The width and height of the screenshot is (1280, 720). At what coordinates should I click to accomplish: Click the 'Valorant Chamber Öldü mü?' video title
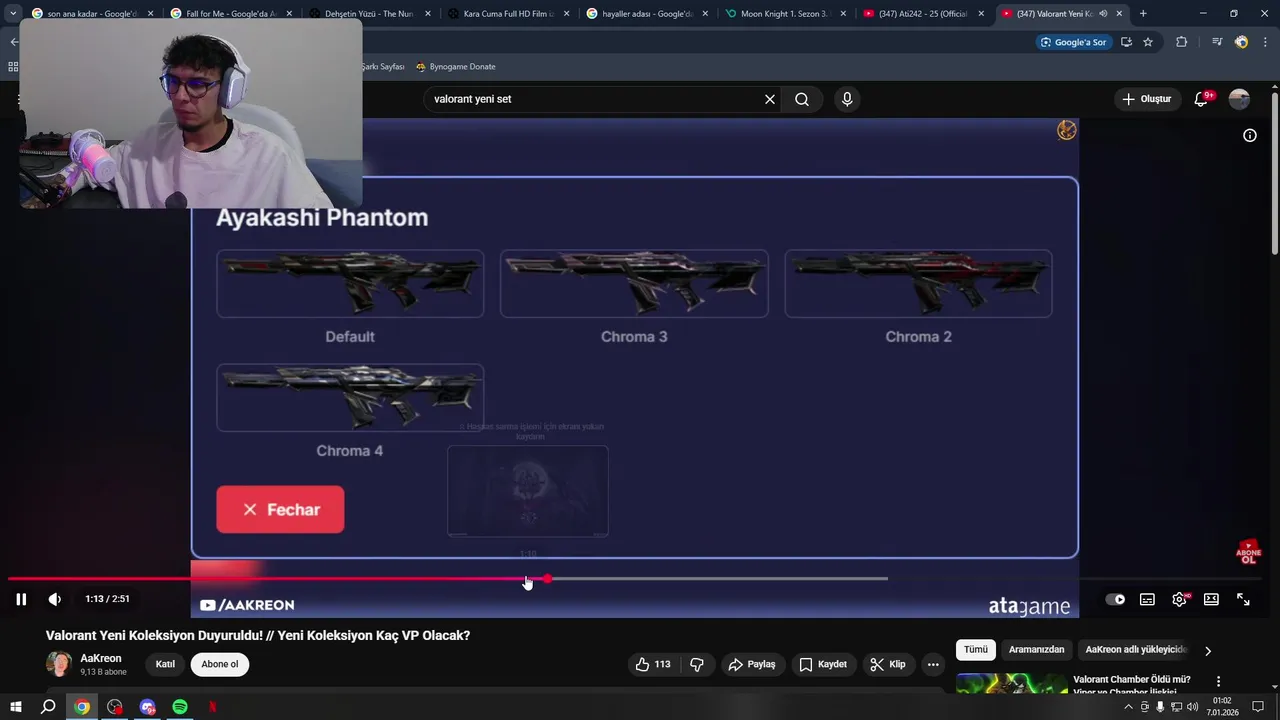tap(1132, 680)
